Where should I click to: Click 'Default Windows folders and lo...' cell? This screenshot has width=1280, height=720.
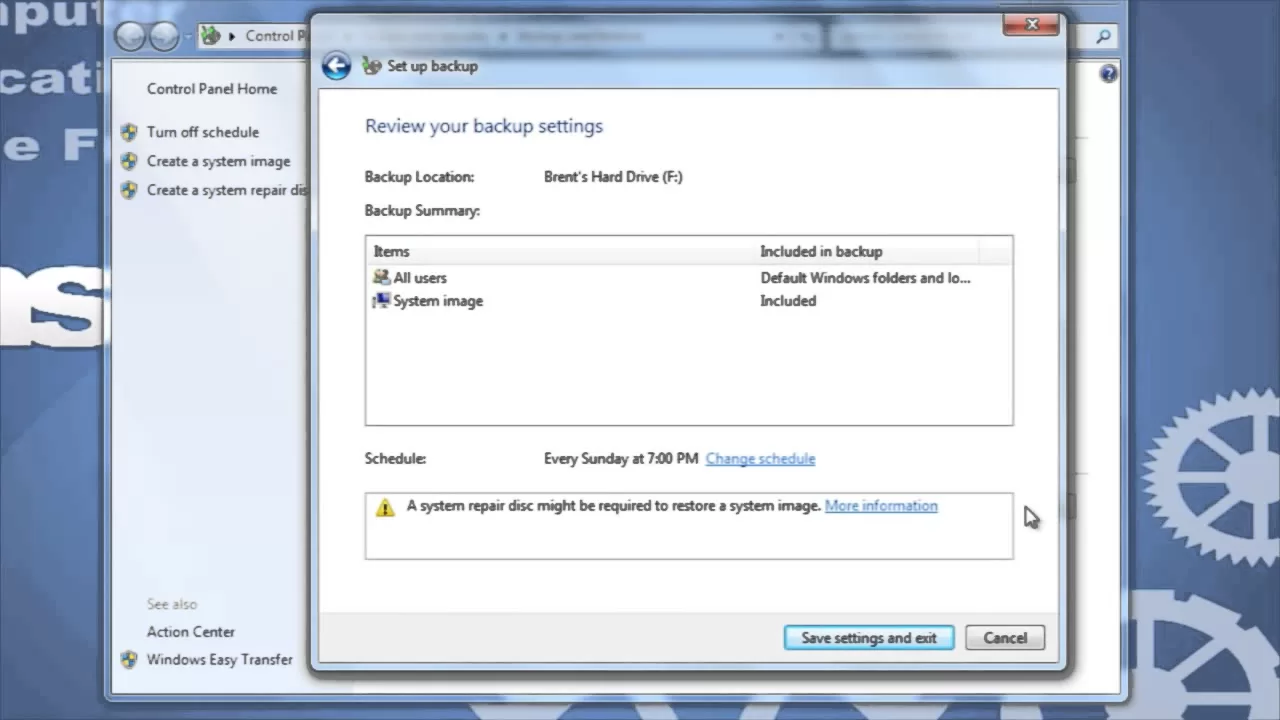865,278
